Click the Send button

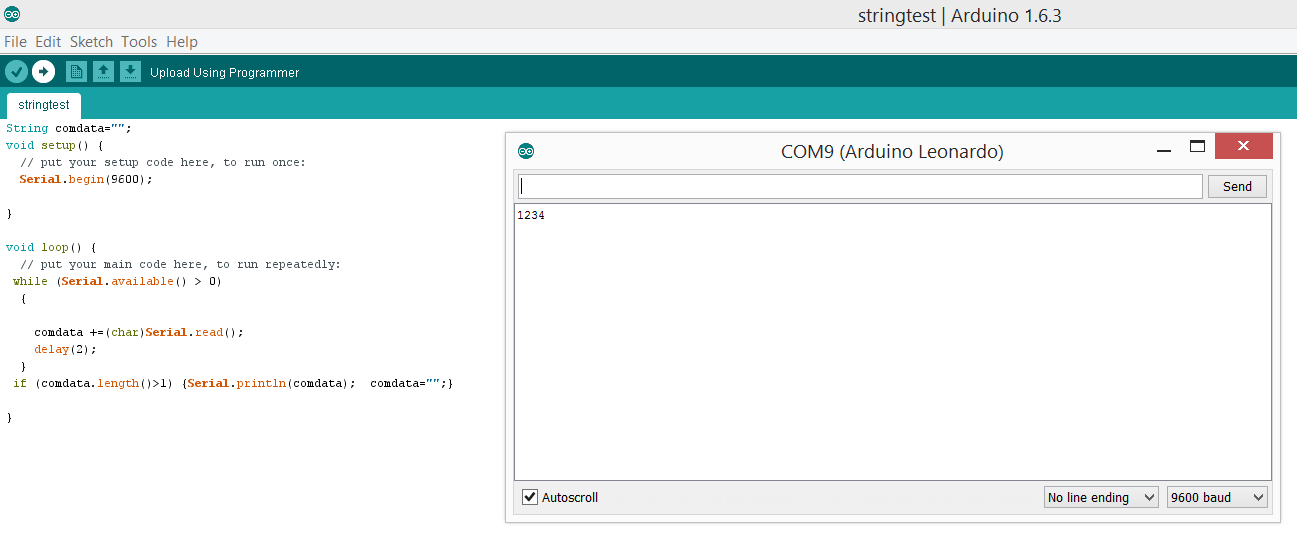1237,187
